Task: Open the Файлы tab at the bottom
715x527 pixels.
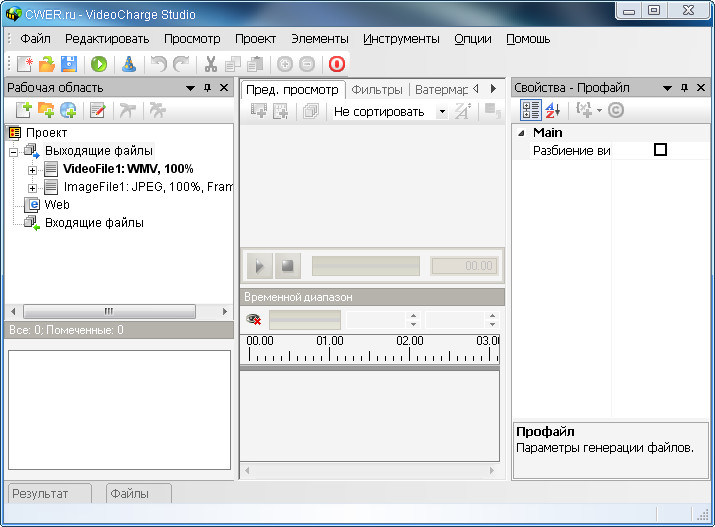Action: click(x=129, y=493)
